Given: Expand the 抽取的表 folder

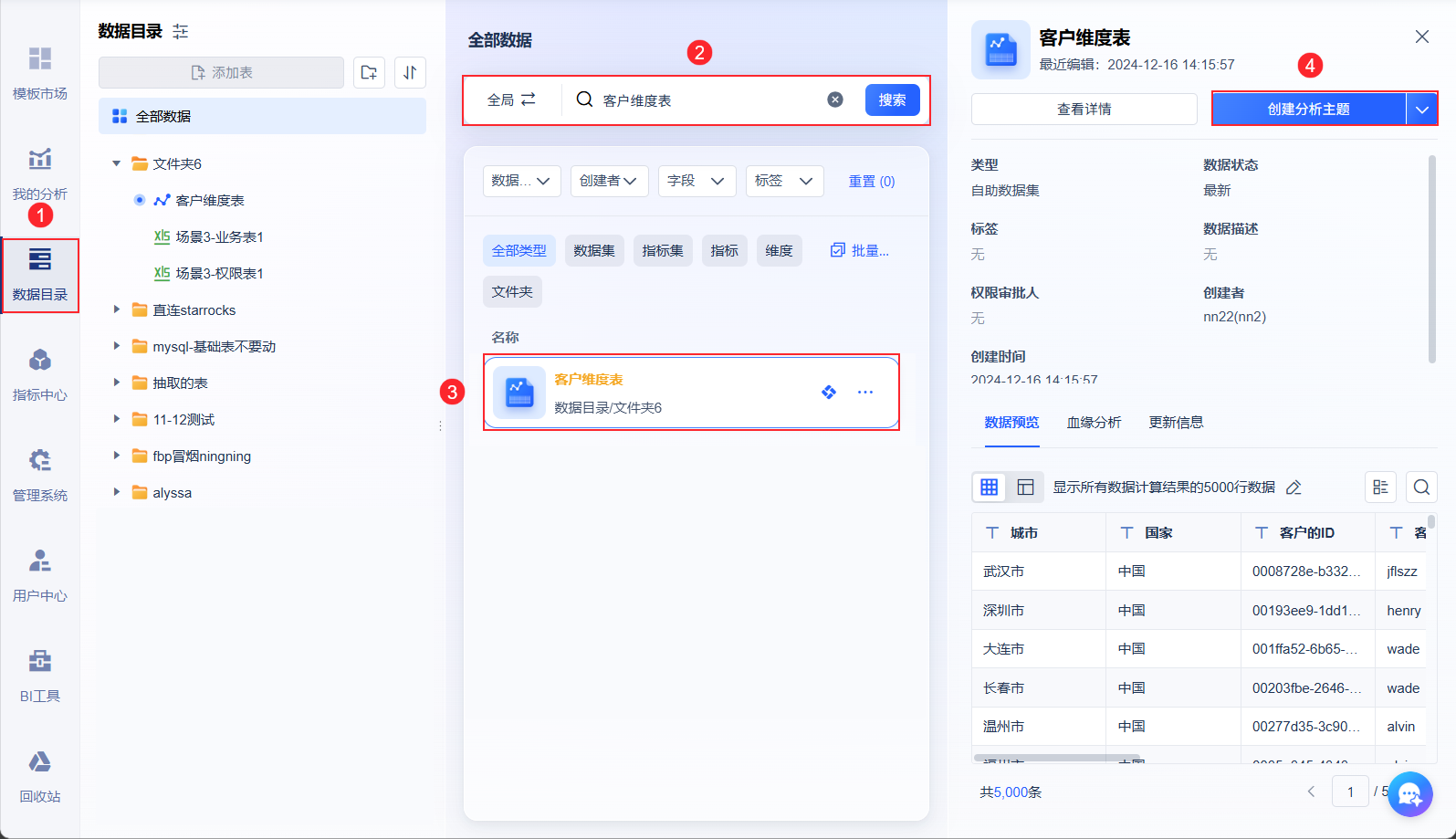Looking at the screenshot, I should coord(117,383).
